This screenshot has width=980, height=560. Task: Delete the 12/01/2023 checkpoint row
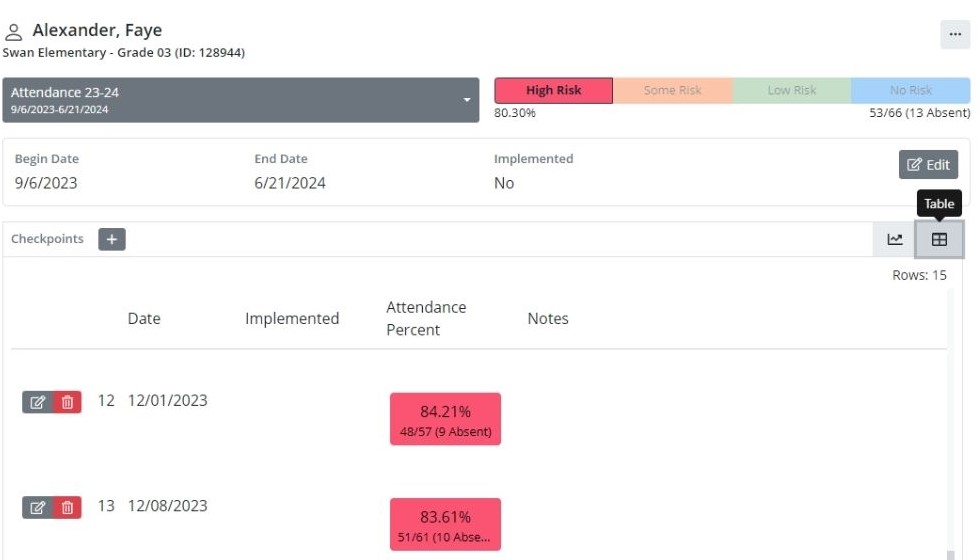pos(67,402)
